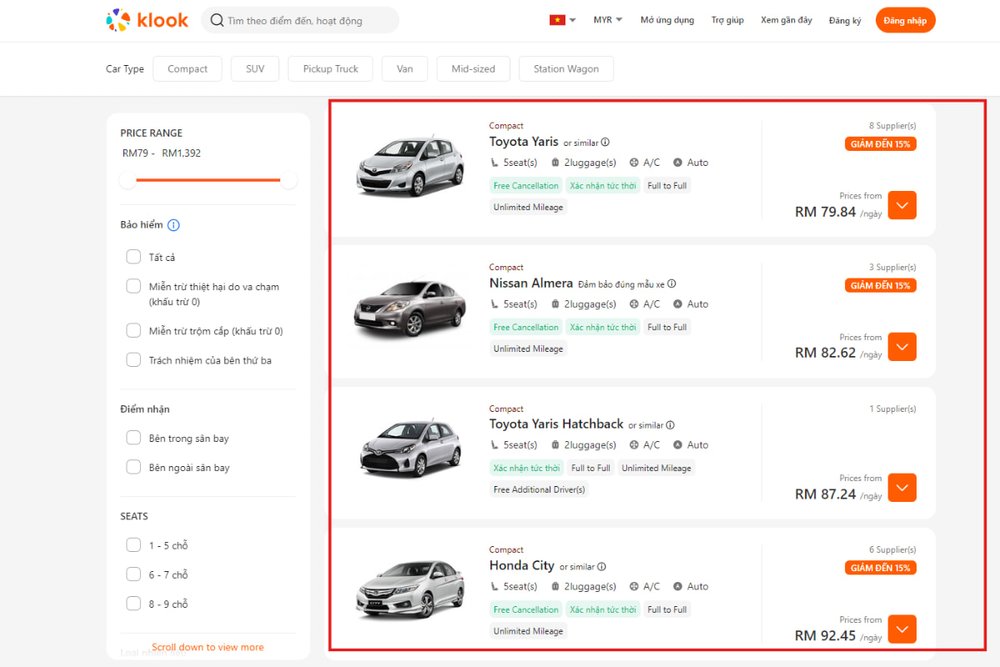Click the search magnifier icon
The image size is (1000, 667).
[x=217, y=20]
